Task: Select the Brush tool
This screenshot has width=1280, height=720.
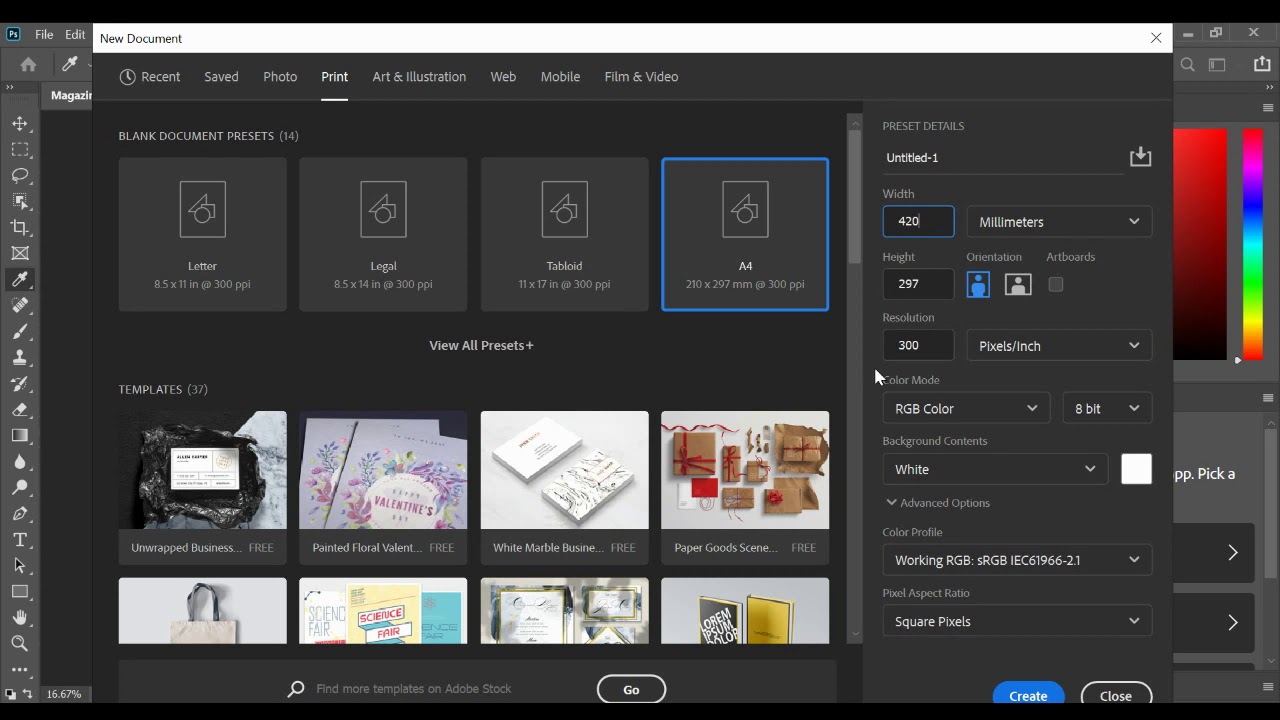Action: pyautogui.click(x=20, y=331)
